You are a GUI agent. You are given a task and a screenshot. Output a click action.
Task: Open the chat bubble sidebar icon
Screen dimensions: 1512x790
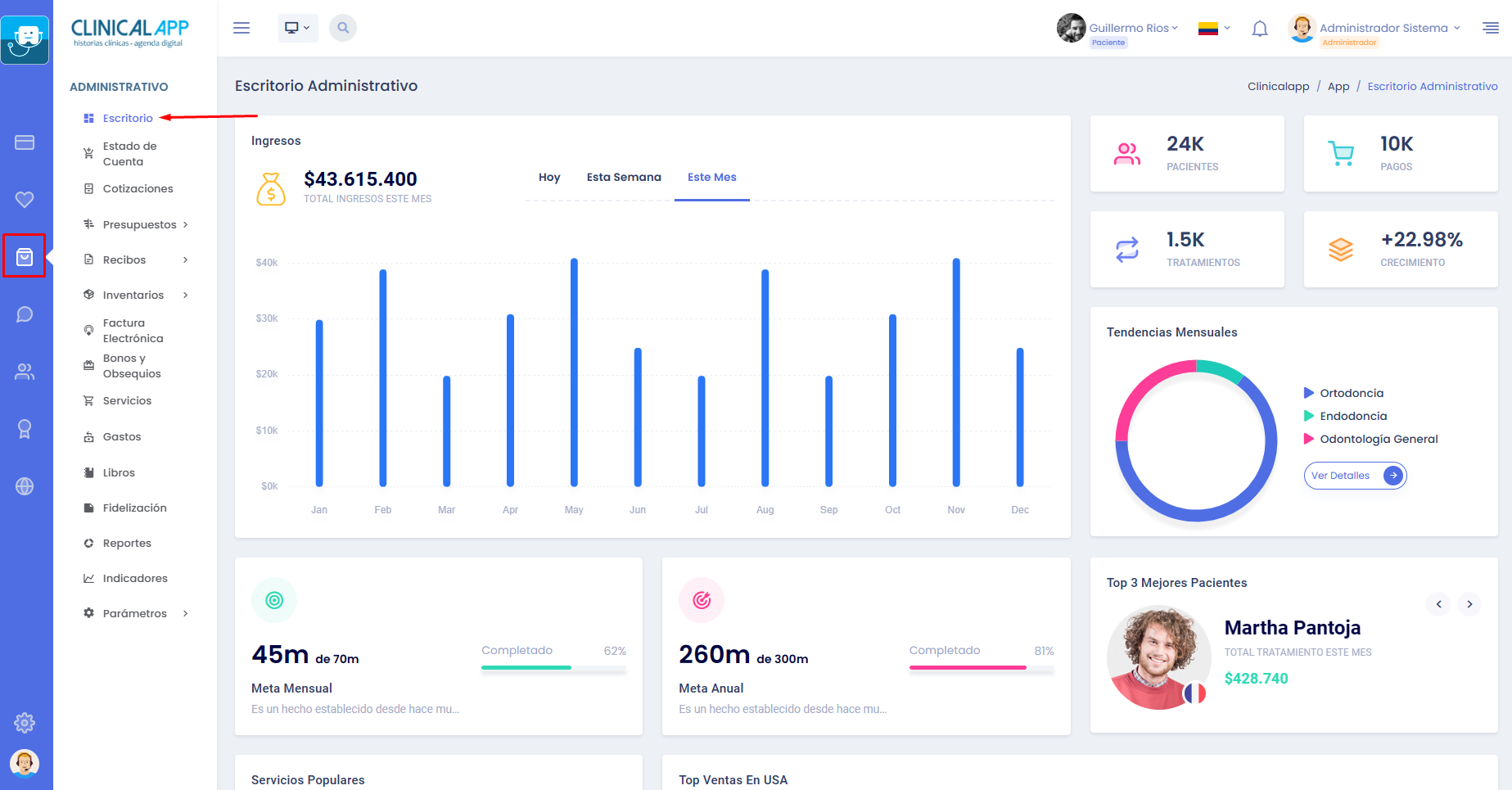click(x=25, y=314)
